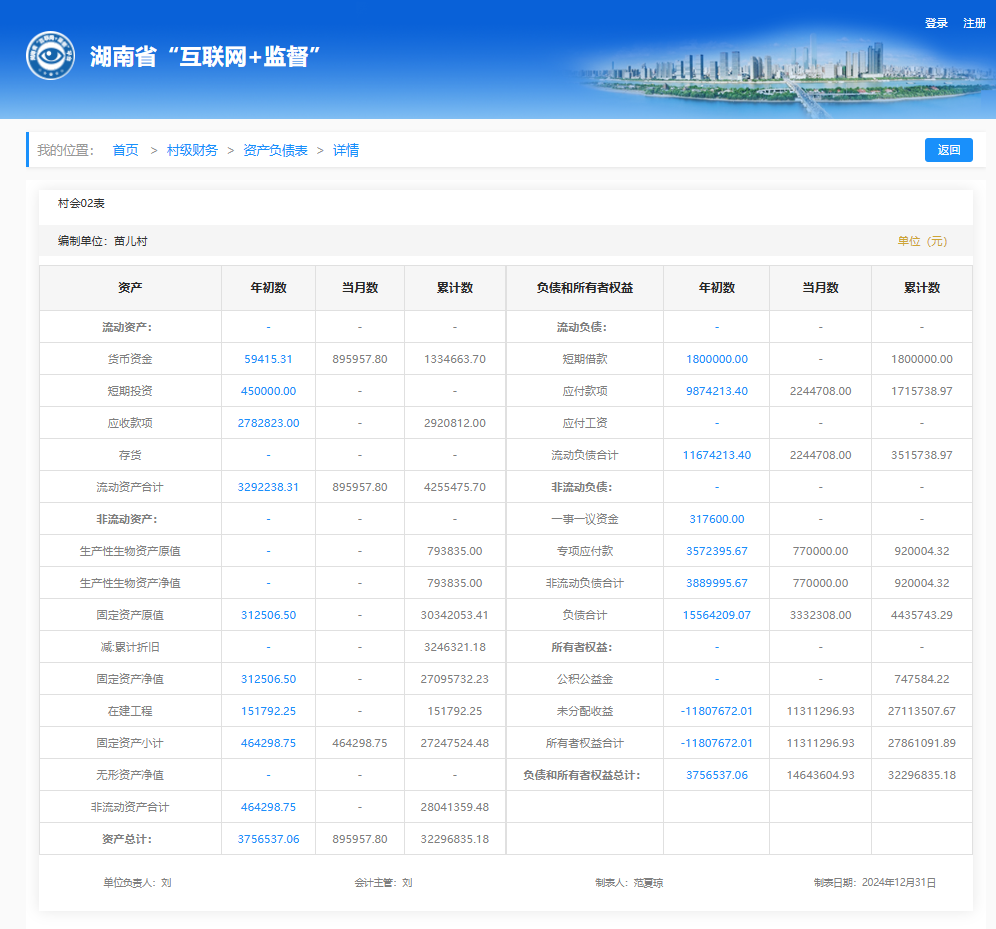996x929 pixels.
Task: Select 应收款项 累计数 2920812.00
Action: tap(455, 423)
